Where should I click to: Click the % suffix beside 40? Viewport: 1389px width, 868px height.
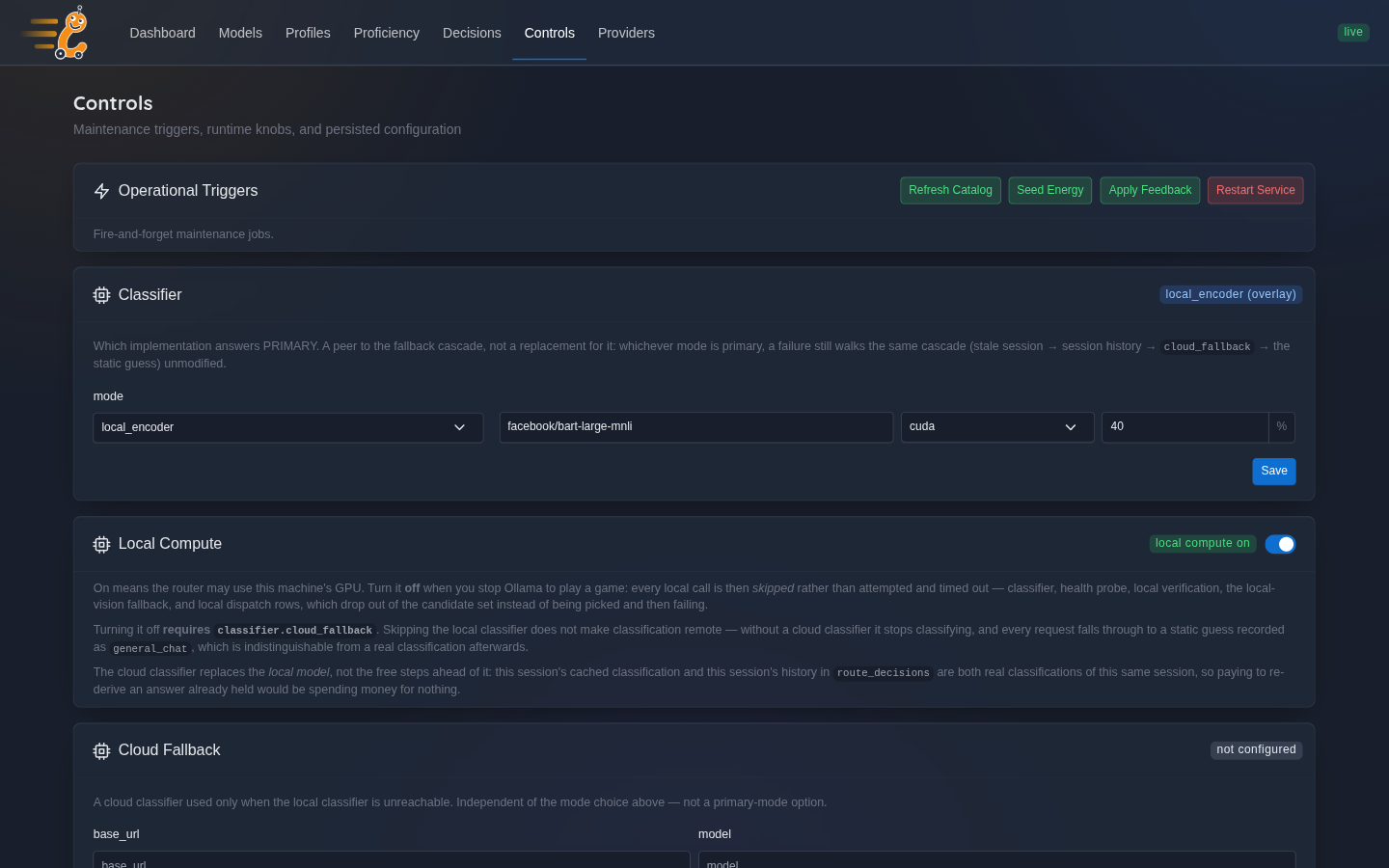[1282, 427]
